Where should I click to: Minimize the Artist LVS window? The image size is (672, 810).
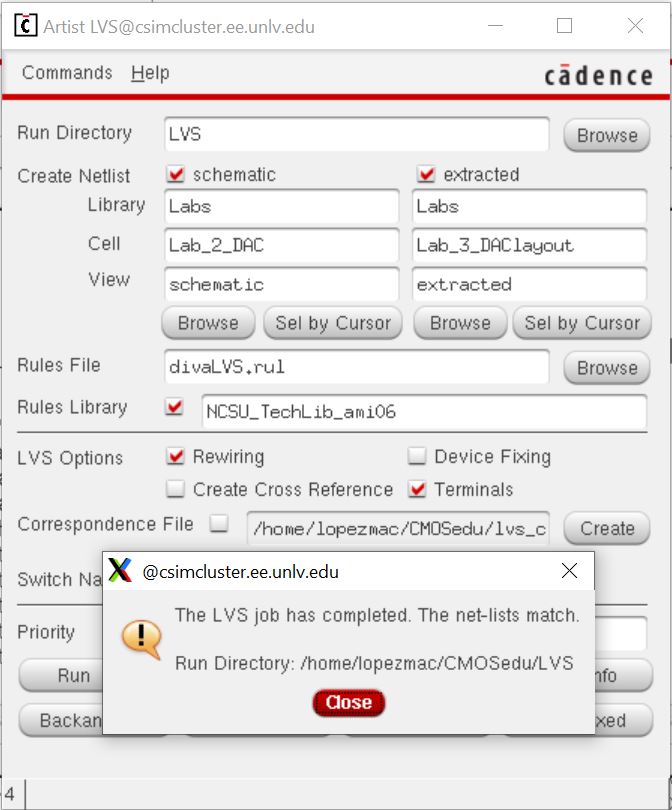point(495,25)
